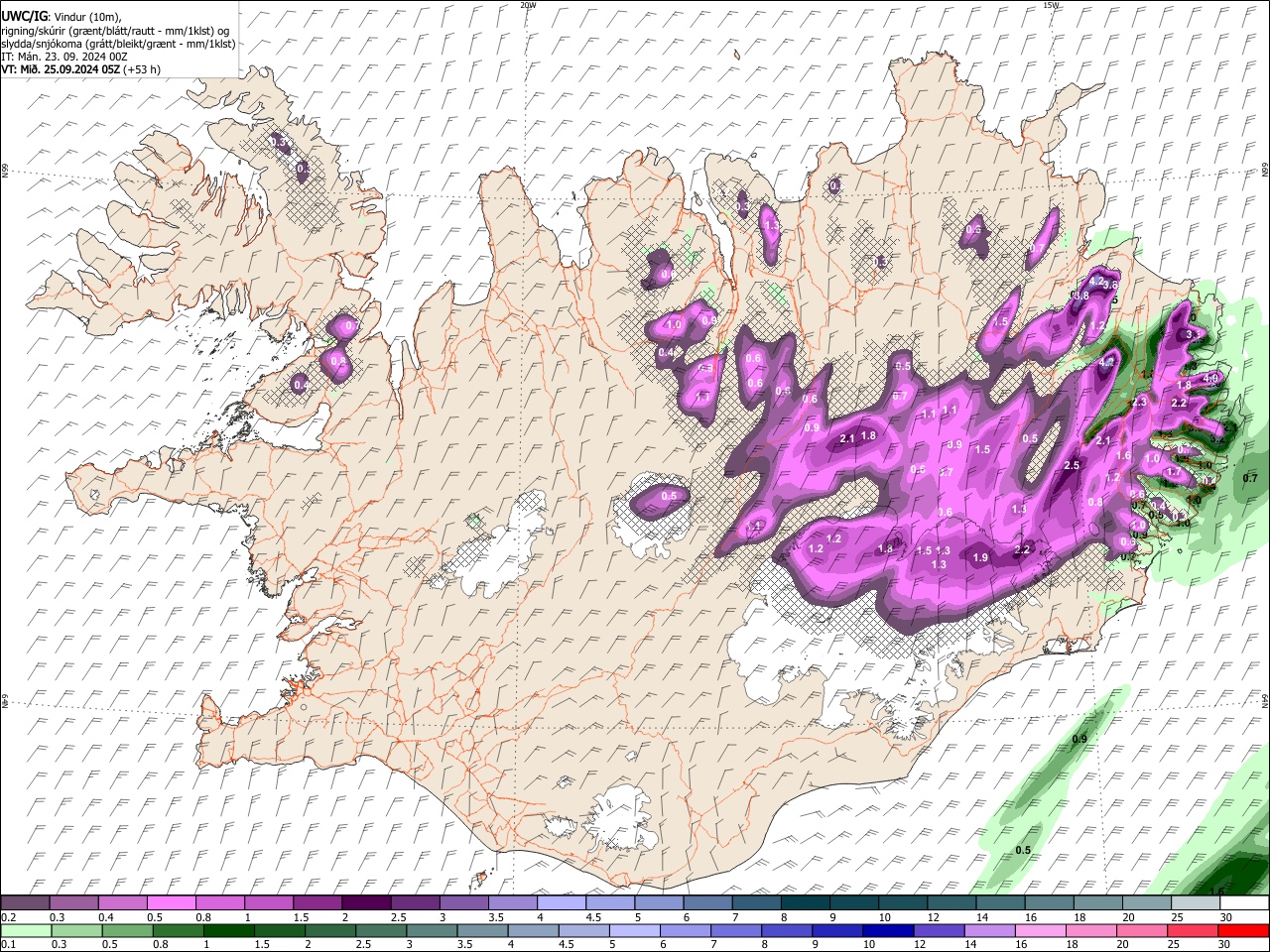
Task: Click the '4.9' precipitation value on the east coast
Action: (1211, 378)
